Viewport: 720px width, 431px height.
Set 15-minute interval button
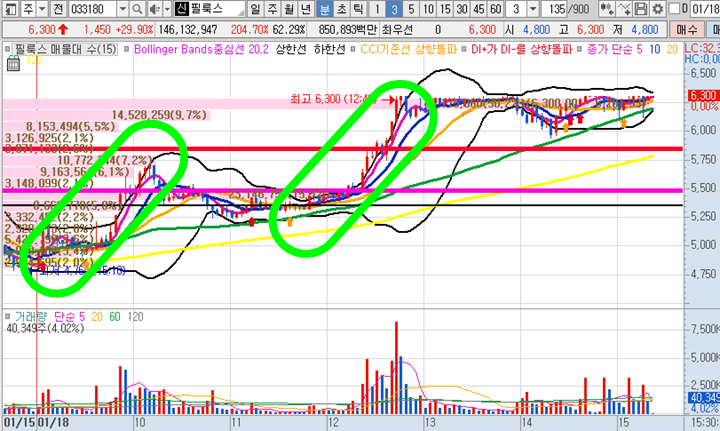pyautogui.click(x=445, y=9)
